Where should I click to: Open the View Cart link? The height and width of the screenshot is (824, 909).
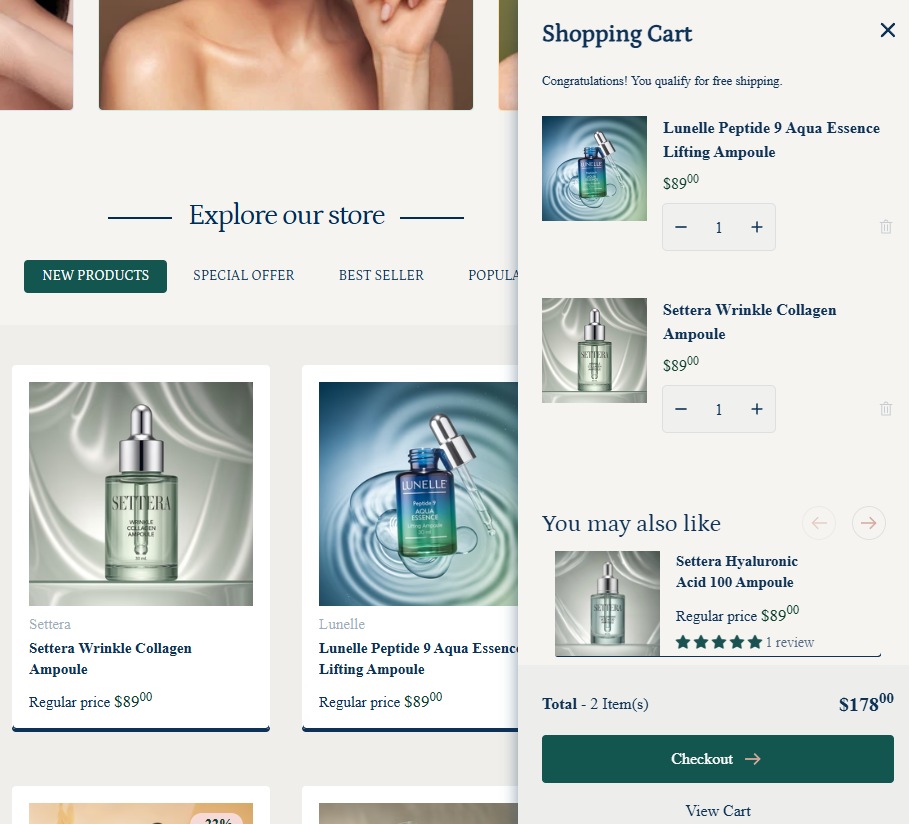718,811
